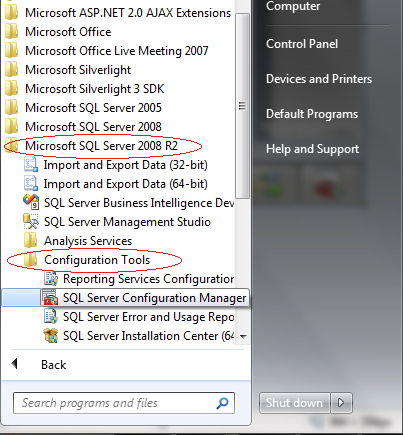The width and height of the screenshot is (403, 435).
Task: Open SQL Server Installation Center icon
Action: (x=50, y=336)
